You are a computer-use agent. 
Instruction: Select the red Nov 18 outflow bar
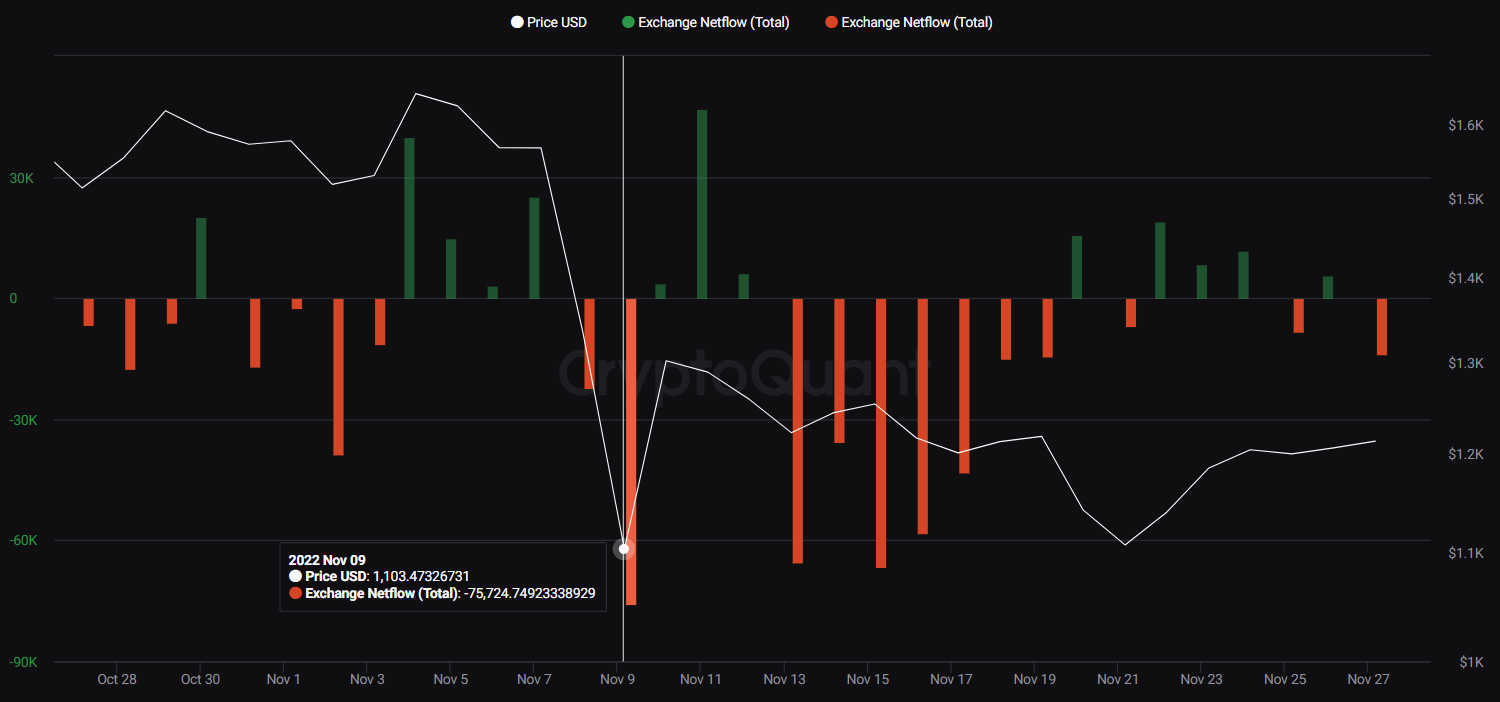(x=1006, y=329)
